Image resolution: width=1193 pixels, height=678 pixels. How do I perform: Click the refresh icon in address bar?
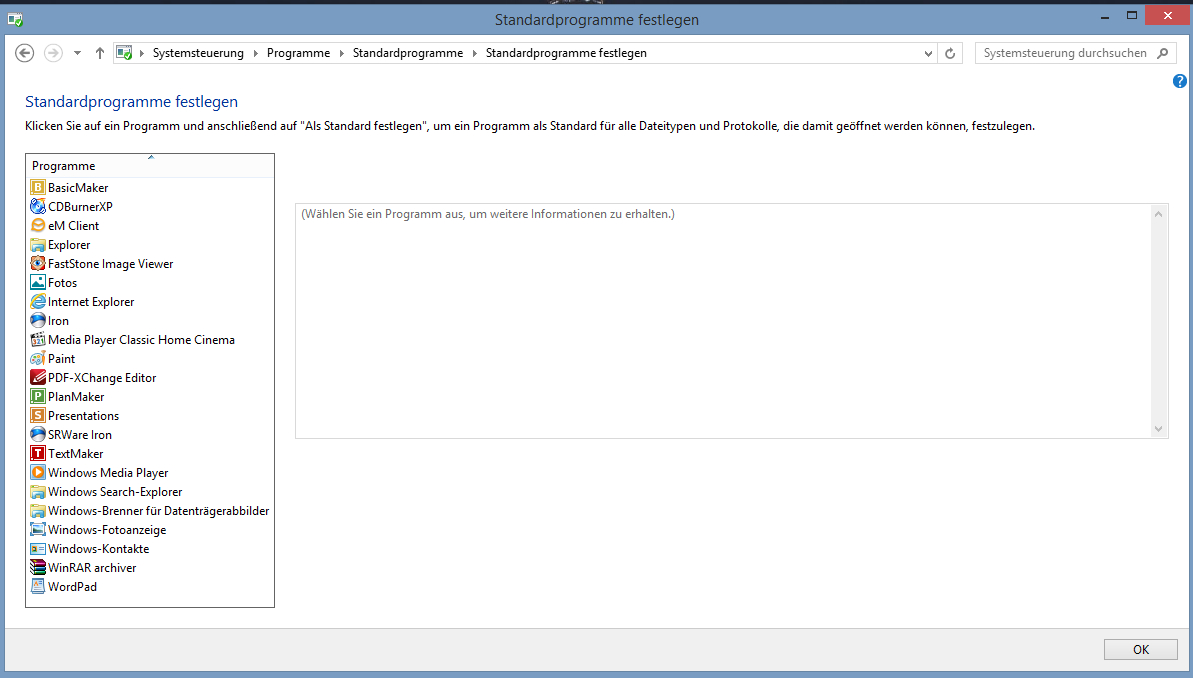pos(950,53)
